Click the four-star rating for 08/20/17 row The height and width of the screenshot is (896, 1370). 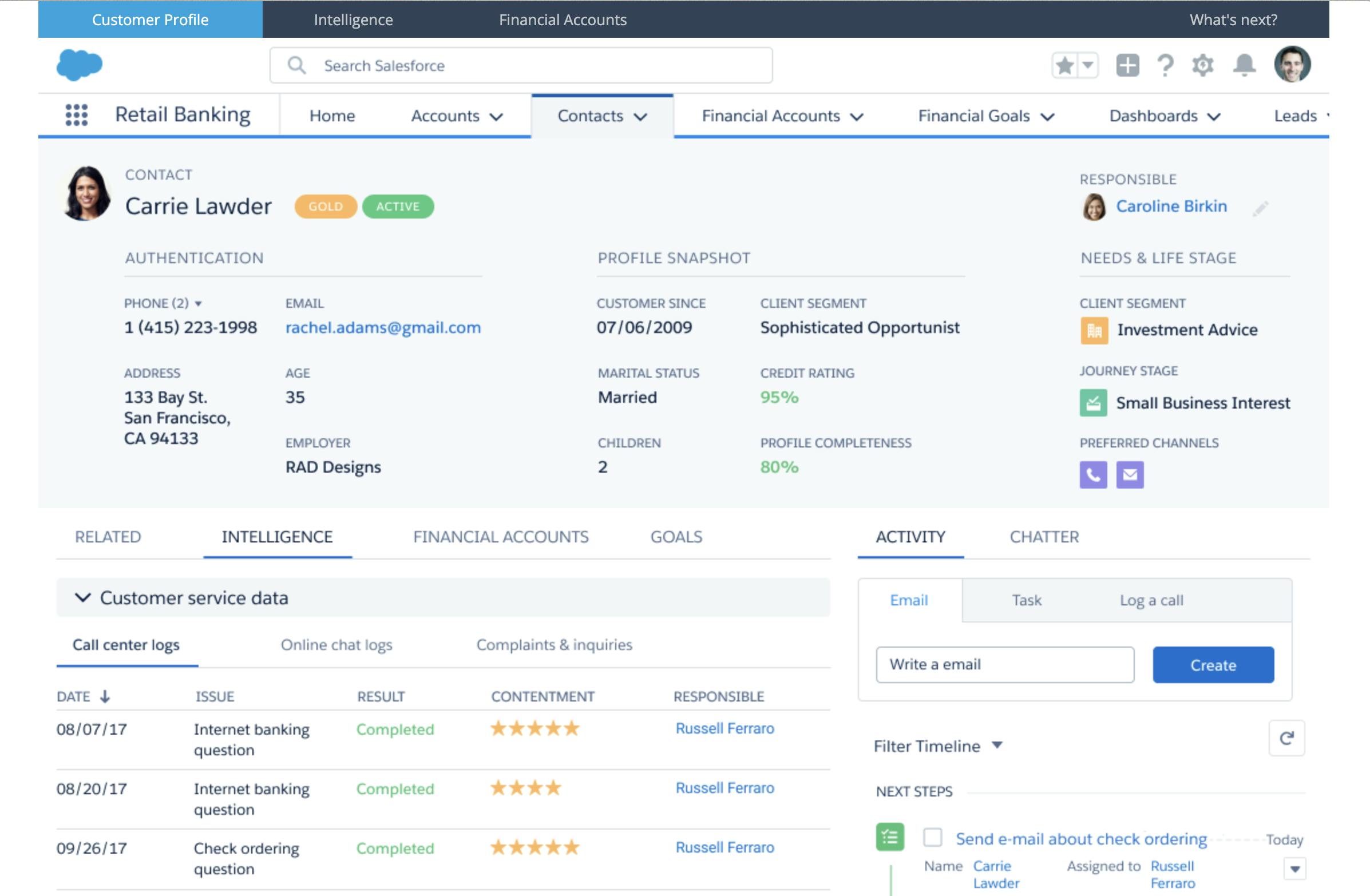click(x=525, y=788)
